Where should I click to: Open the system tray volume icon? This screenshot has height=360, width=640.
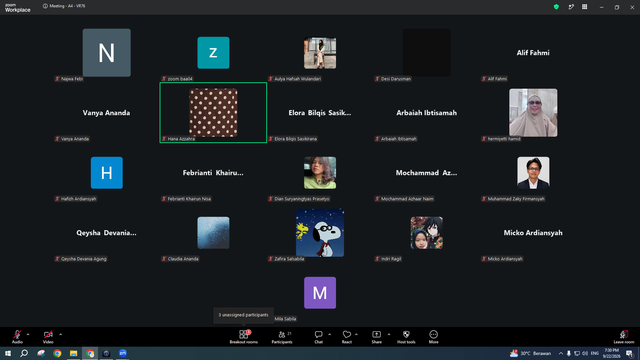585,353
